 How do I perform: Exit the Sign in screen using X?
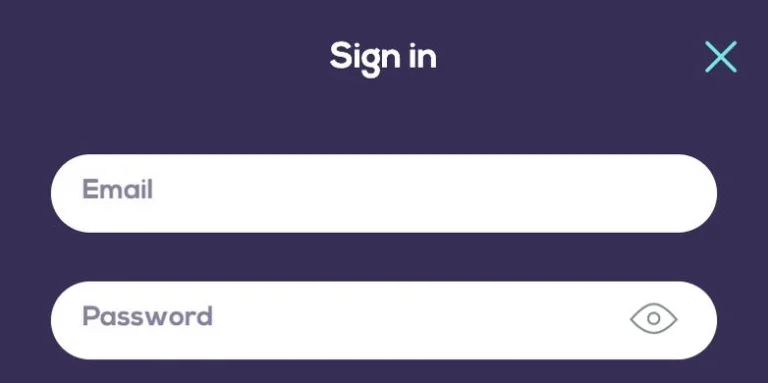pyautogui.click(x=720, y=57)
